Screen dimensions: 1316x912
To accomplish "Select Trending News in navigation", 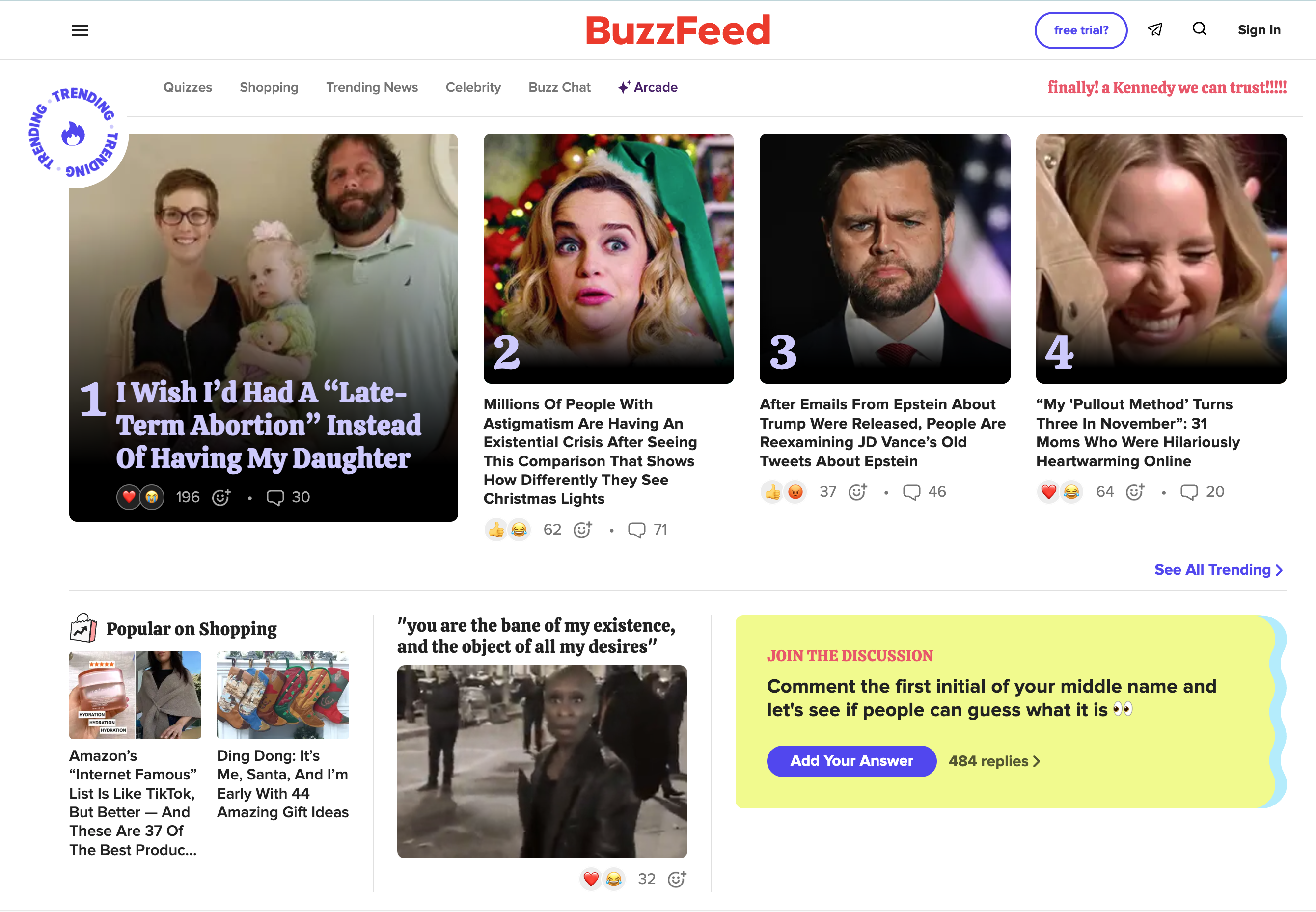I will [372, 87].
